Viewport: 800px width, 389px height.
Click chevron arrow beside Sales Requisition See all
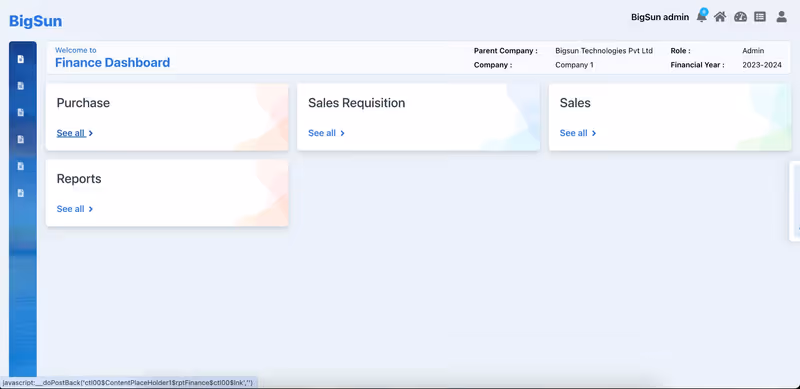pos(342,133)
